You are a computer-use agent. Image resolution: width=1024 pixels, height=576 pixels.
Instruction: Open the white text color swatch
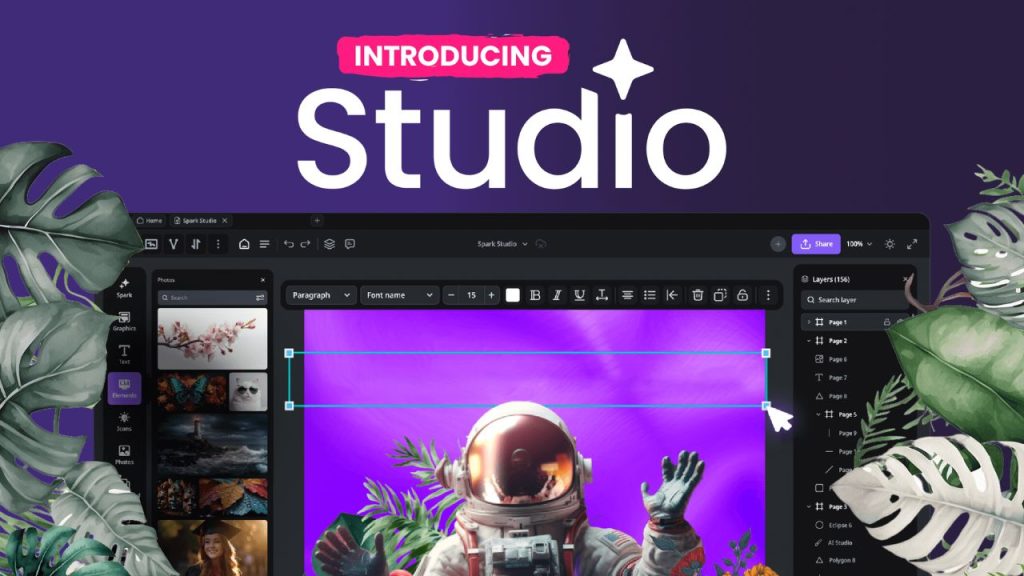pyautogui.click(x=513, y=295)
